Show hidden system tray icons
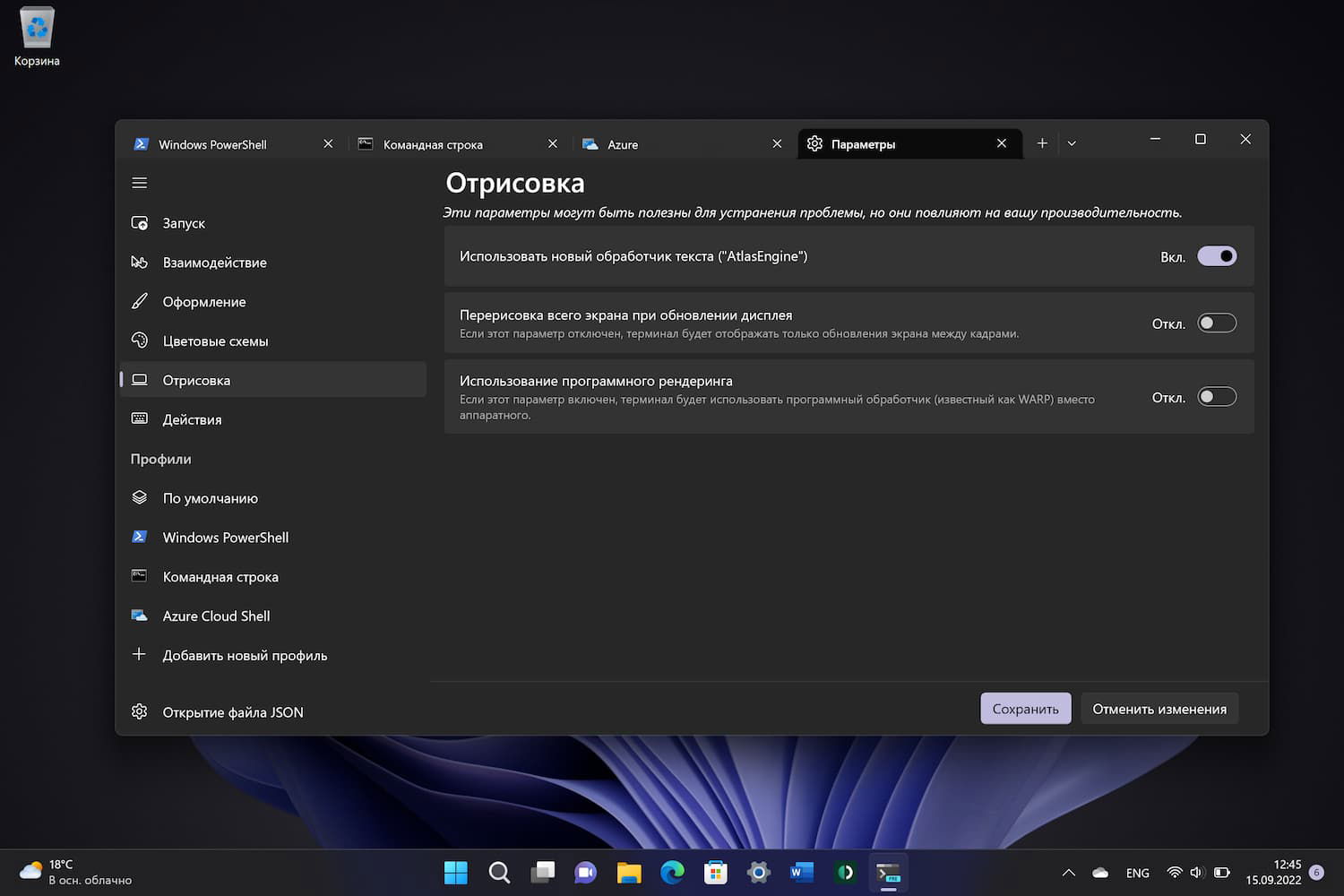1344x896 pixels. [1068, 873]
